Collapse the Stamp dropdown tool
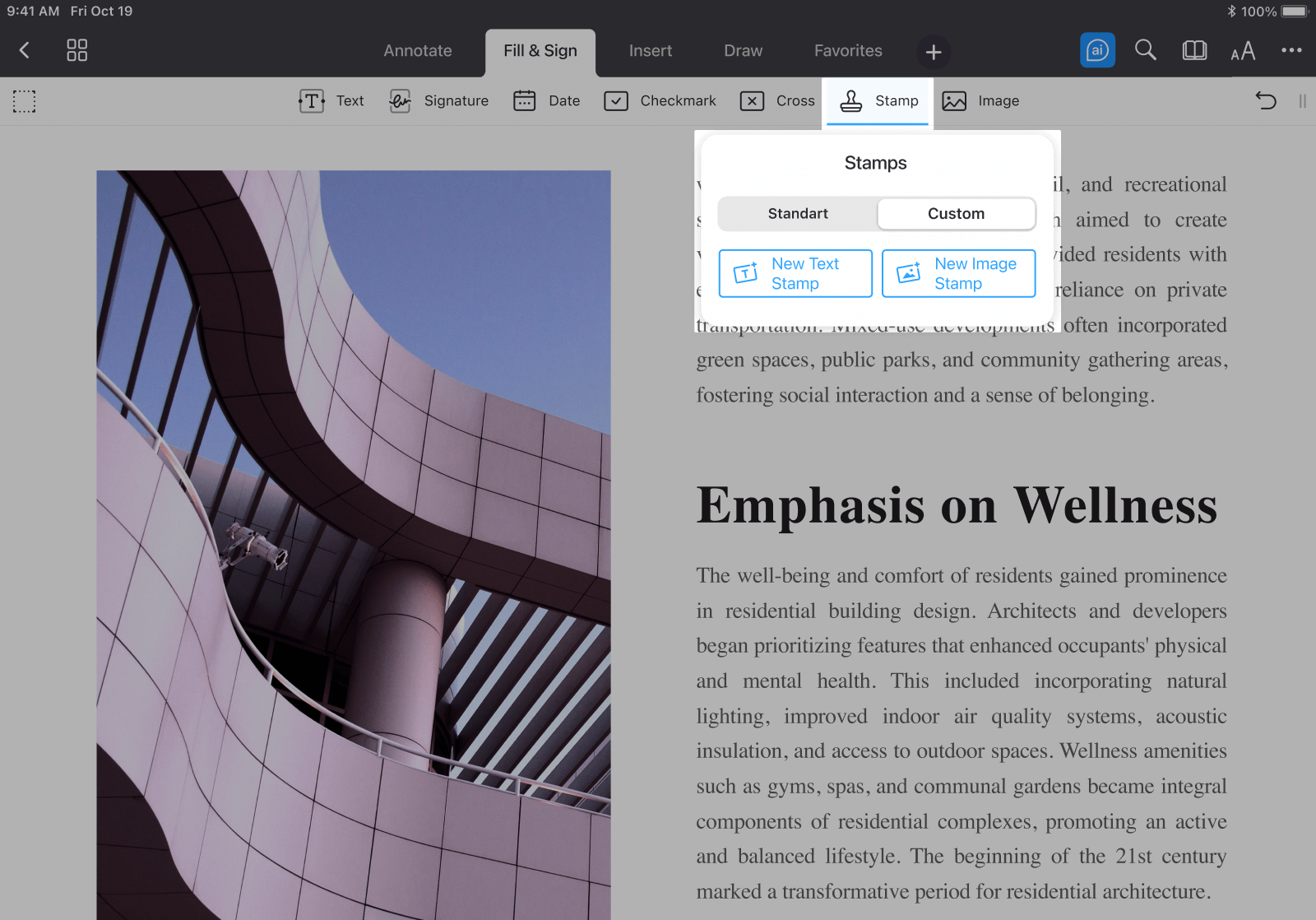 point(878,101)
